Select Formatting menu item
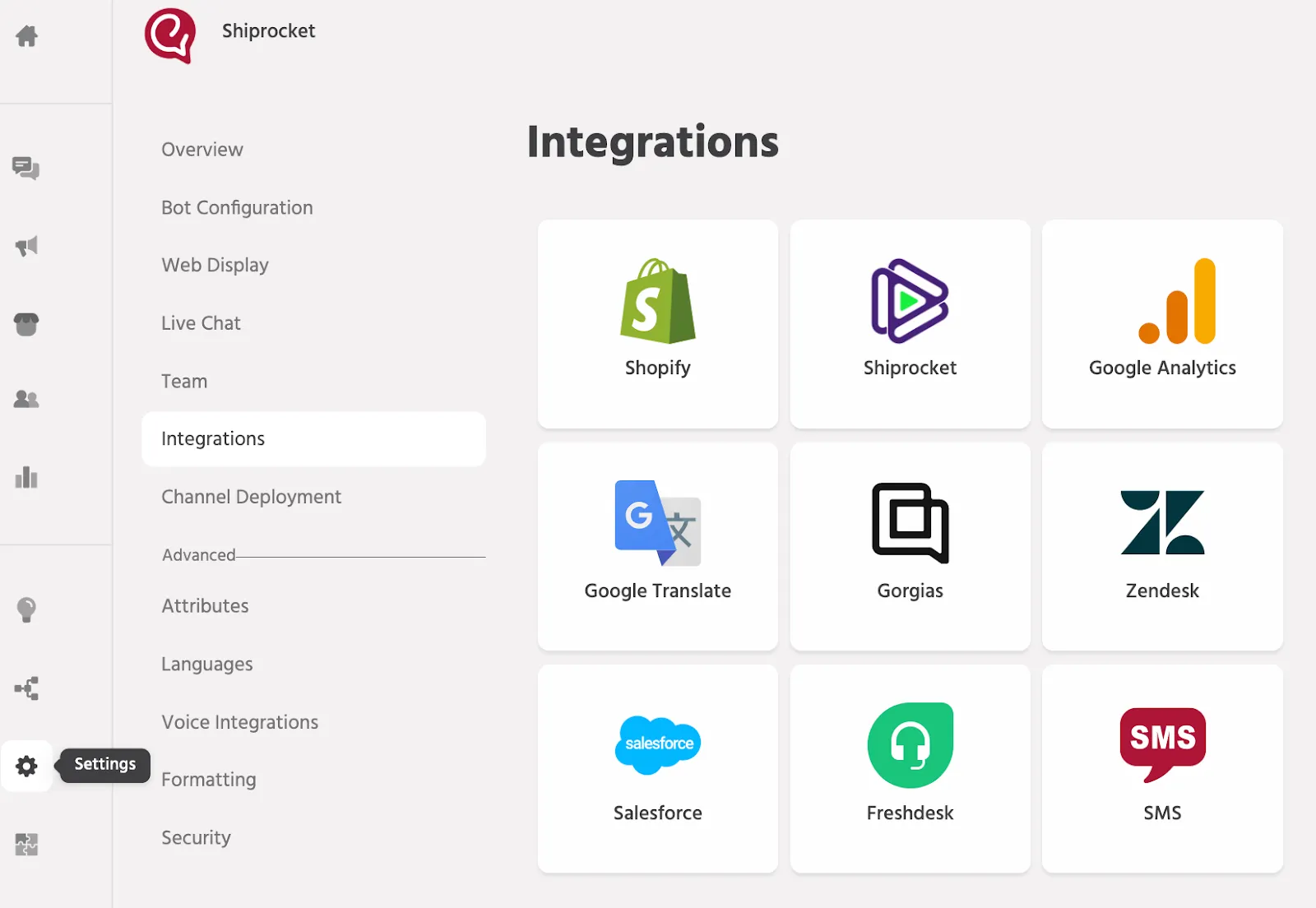Image resolution: width=1316 pixels, height=908 pixels. [x=209, y=780]
